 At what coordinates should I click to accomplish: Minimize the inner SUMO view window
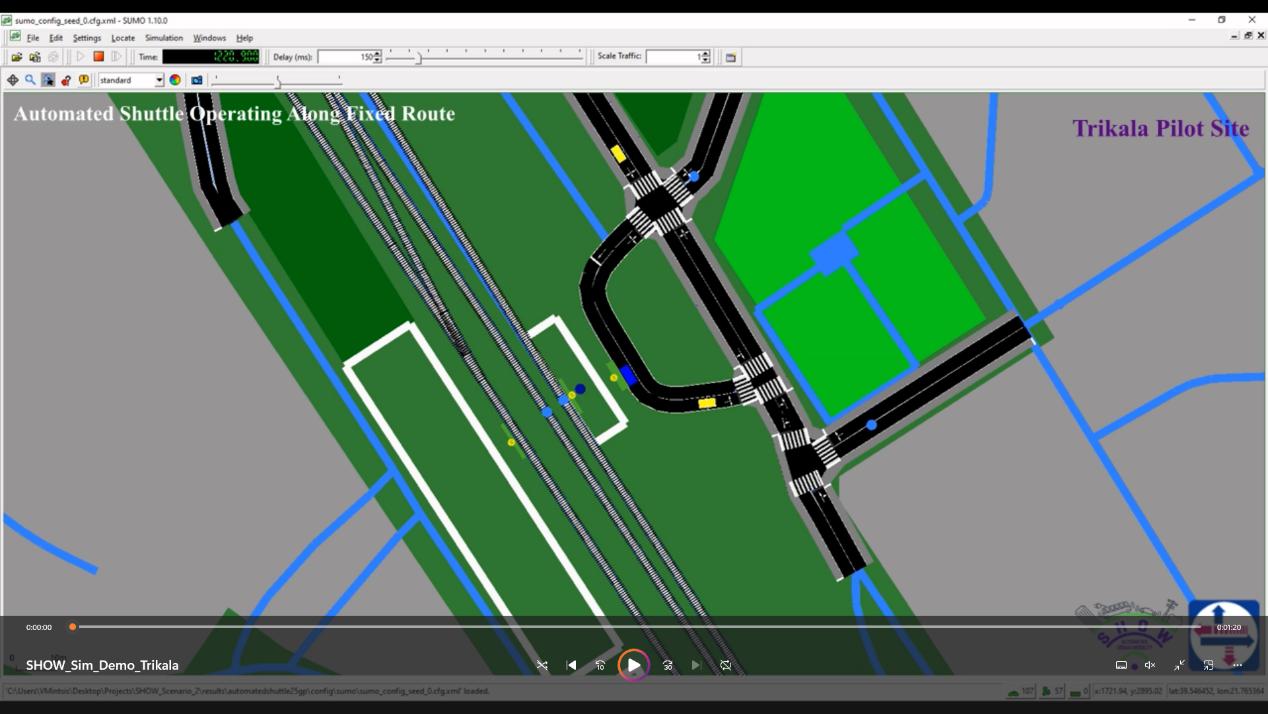(x=1235, y=35)
